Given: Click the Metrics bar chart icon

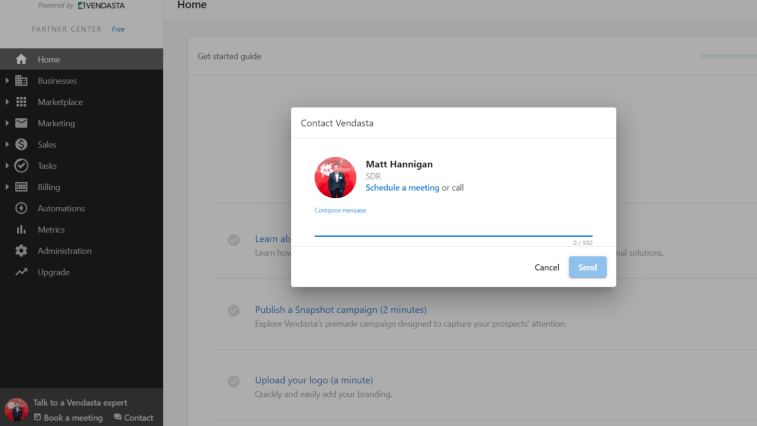Looking at the screenshot, I should point(21,229).
